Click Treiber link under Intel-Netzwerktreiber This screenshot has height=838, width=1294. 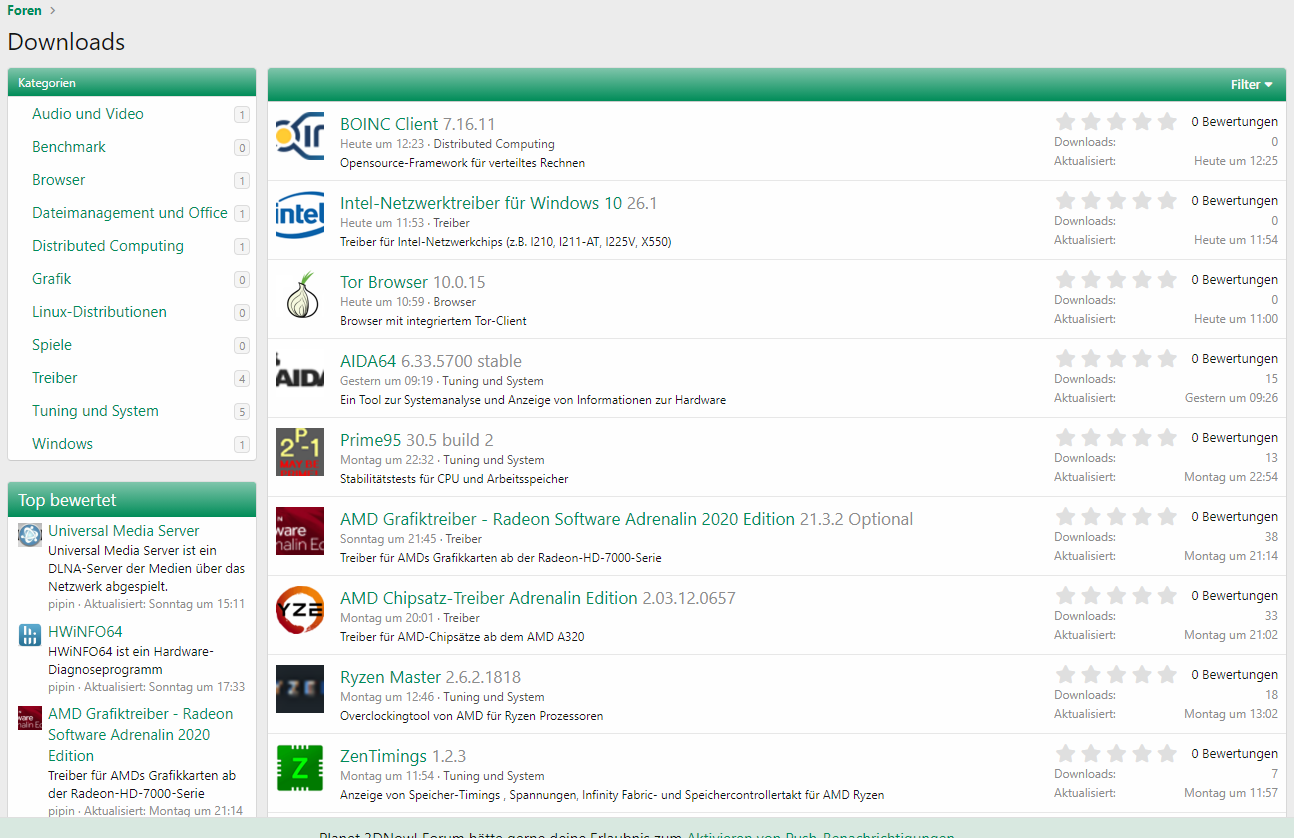[451, 223]
